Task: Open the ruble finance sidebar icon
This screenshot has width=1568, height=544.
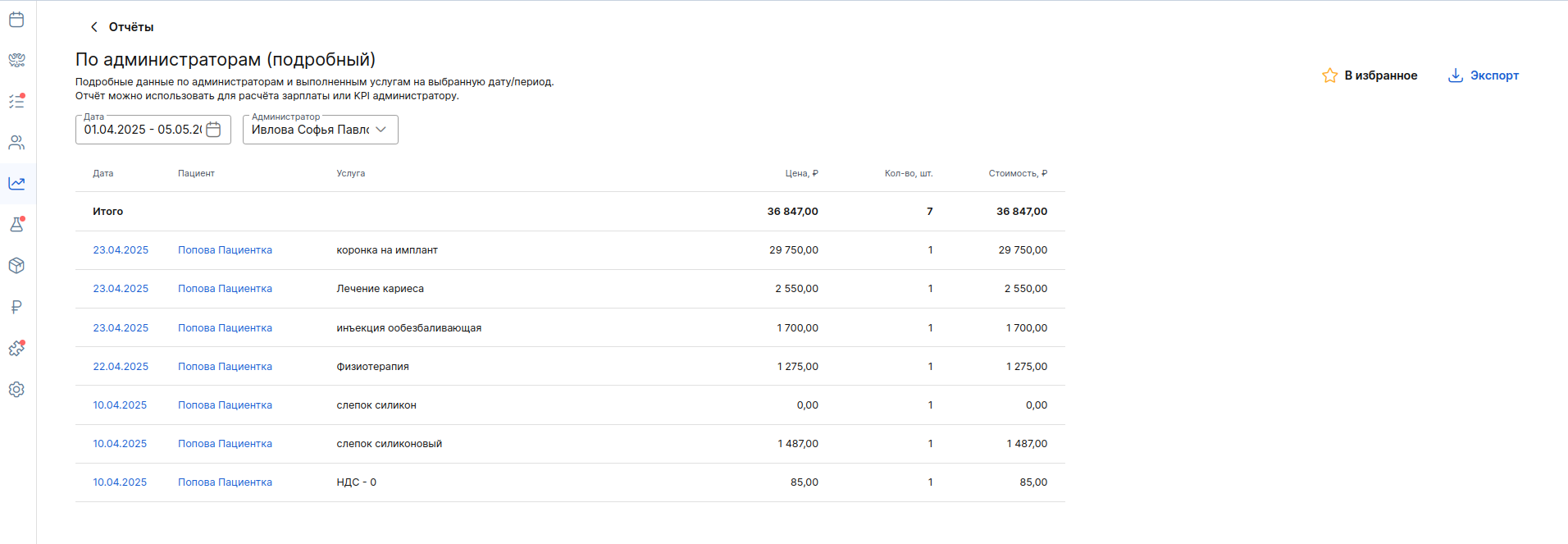Action: click(x=16, y=307)
